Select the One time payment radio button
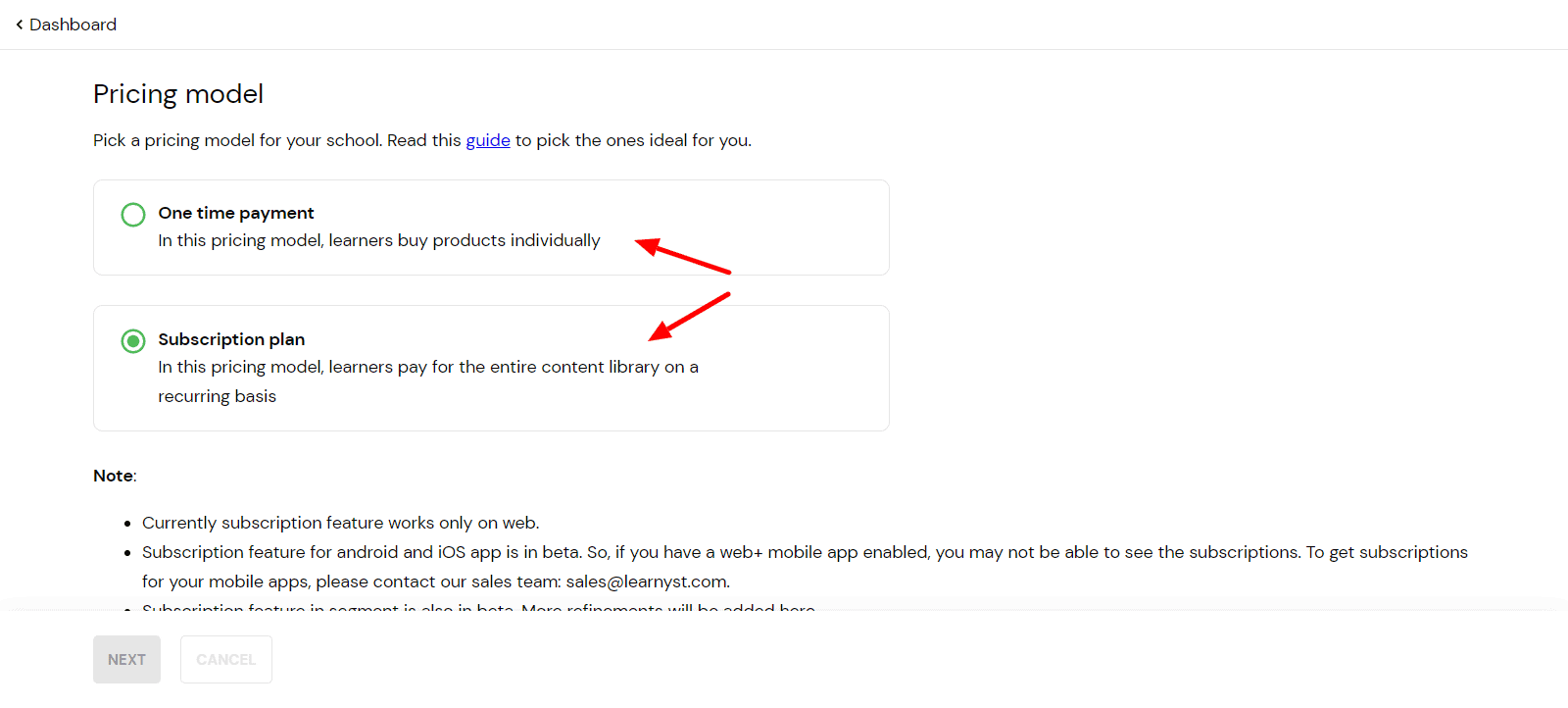Image resolution: width=1568 pixels, height=708 pixels. pyautogui.click(x=133, y=215)
